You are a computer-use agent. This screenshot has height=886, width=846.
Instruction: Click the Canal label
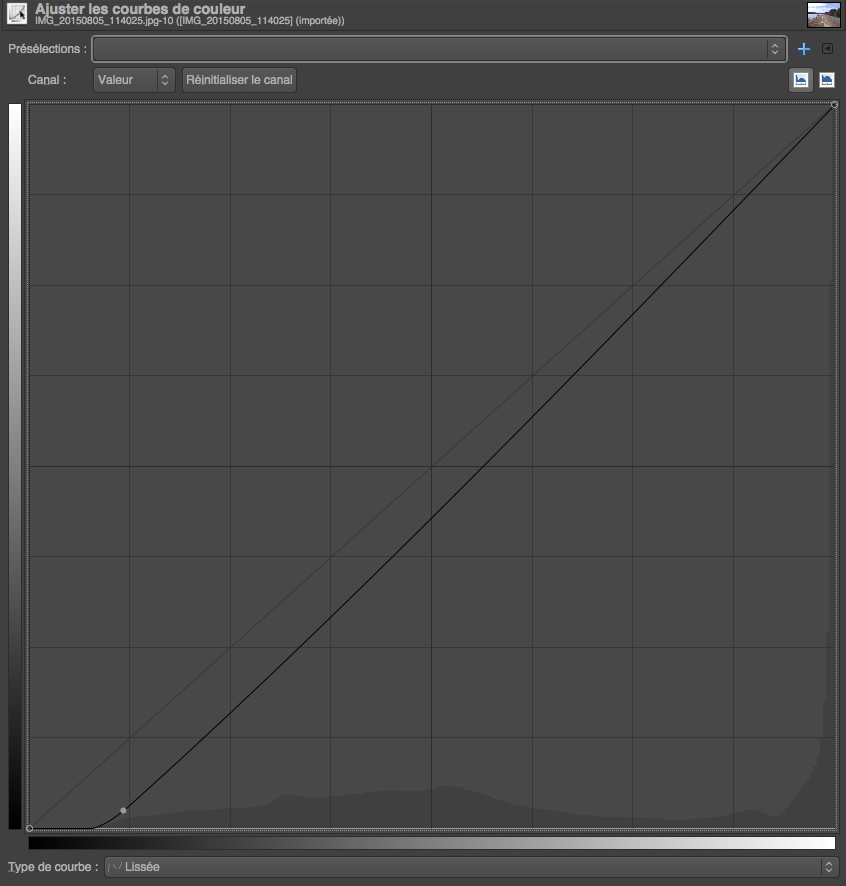point(47,80)
